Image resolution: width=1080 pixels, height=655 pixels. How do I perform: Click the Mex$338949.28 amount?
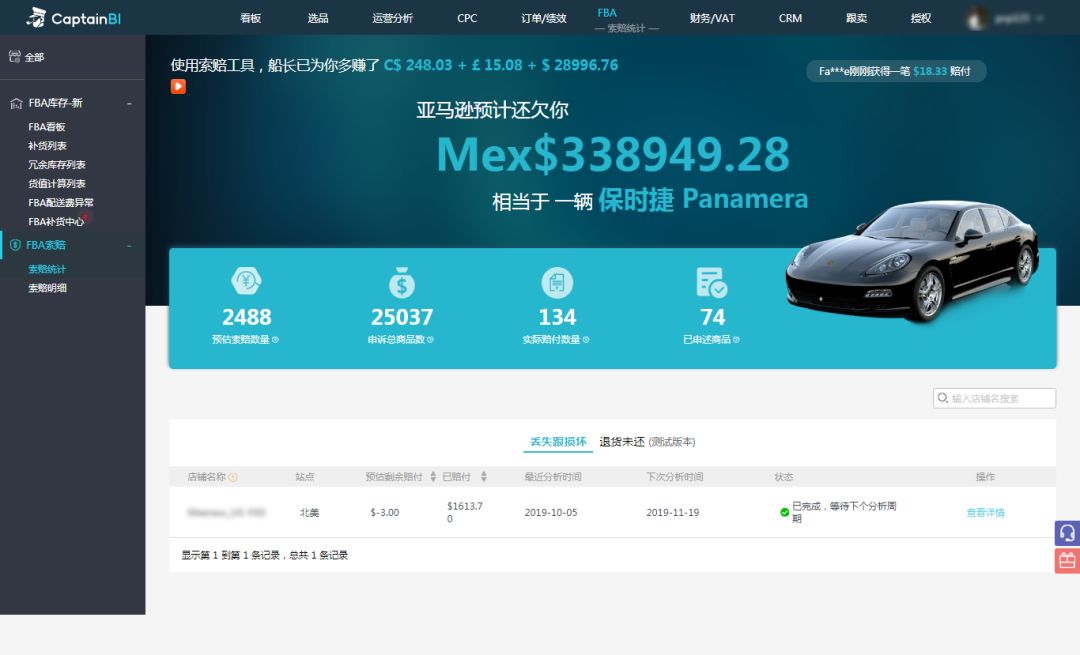(613, 154)
